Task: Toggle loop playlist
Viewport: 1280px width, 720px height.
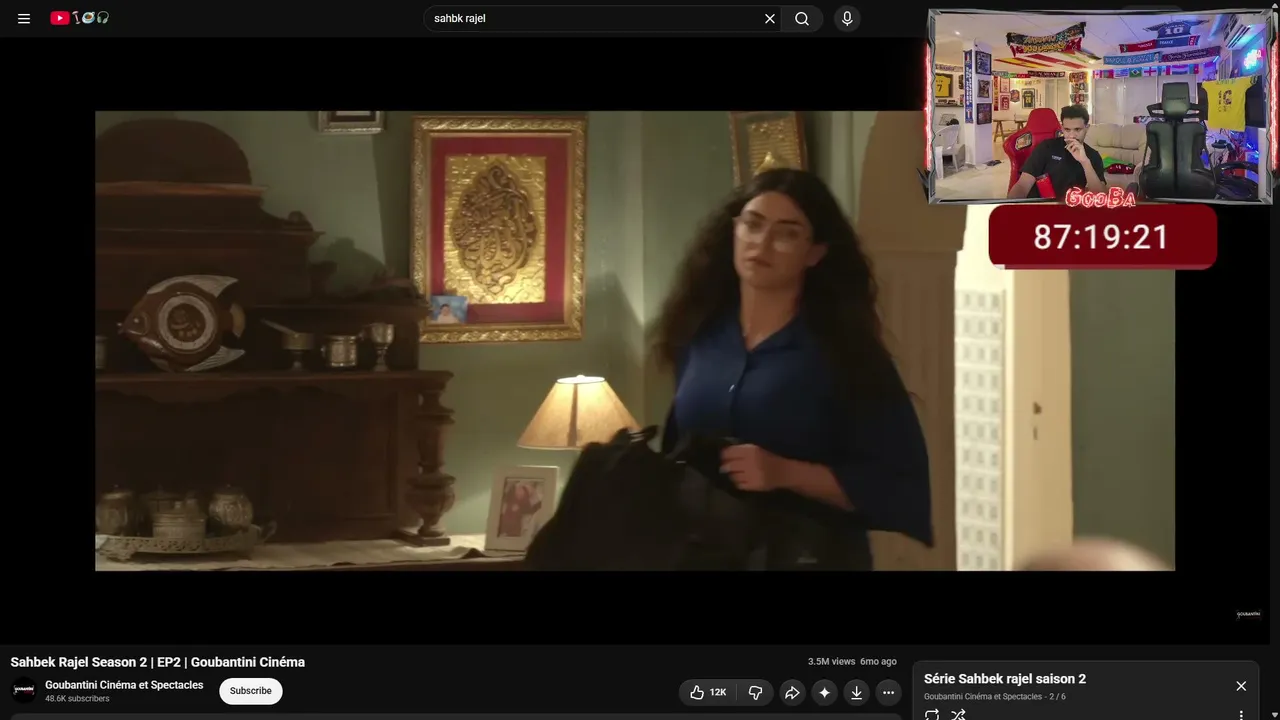Action: coord(932,714)
